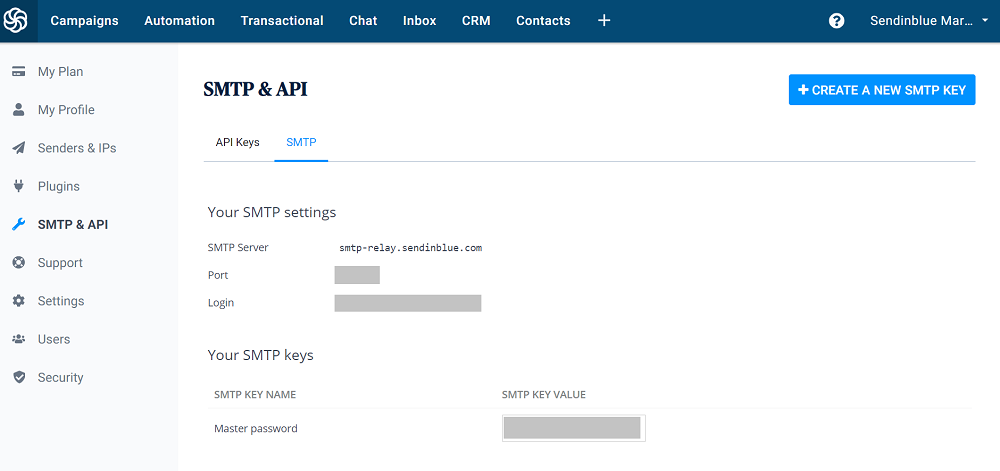Click the Senders & IPs paper plane icon
Image resolution: width=1000 pixels, height=471 pixels.
(x=18, y=148)
